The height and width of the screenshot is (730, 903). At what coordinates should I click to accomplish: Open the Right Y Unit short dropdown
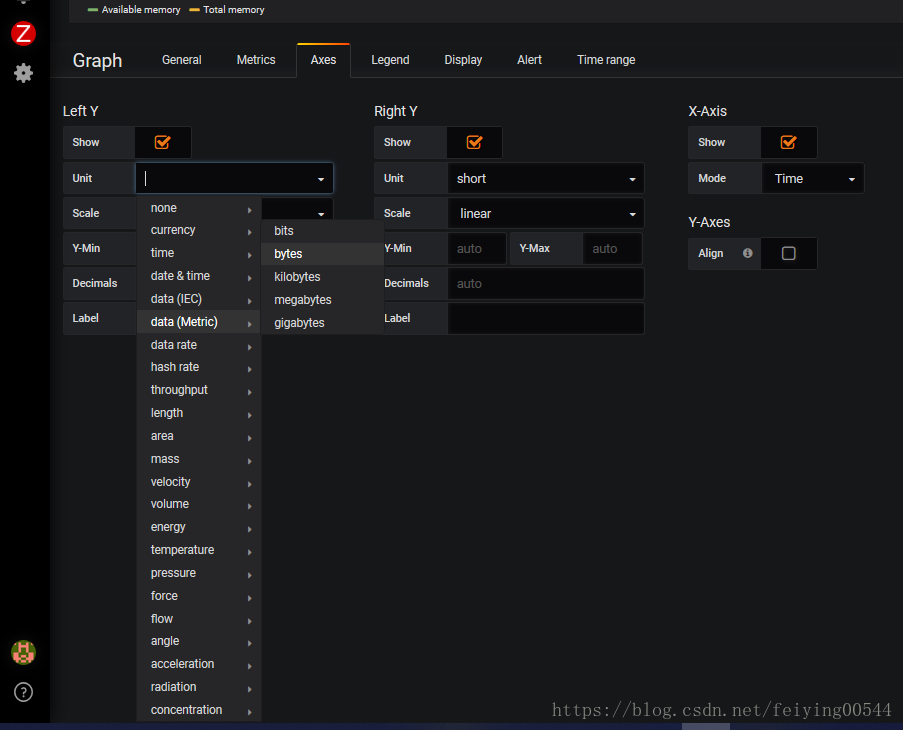click(545, 178)
